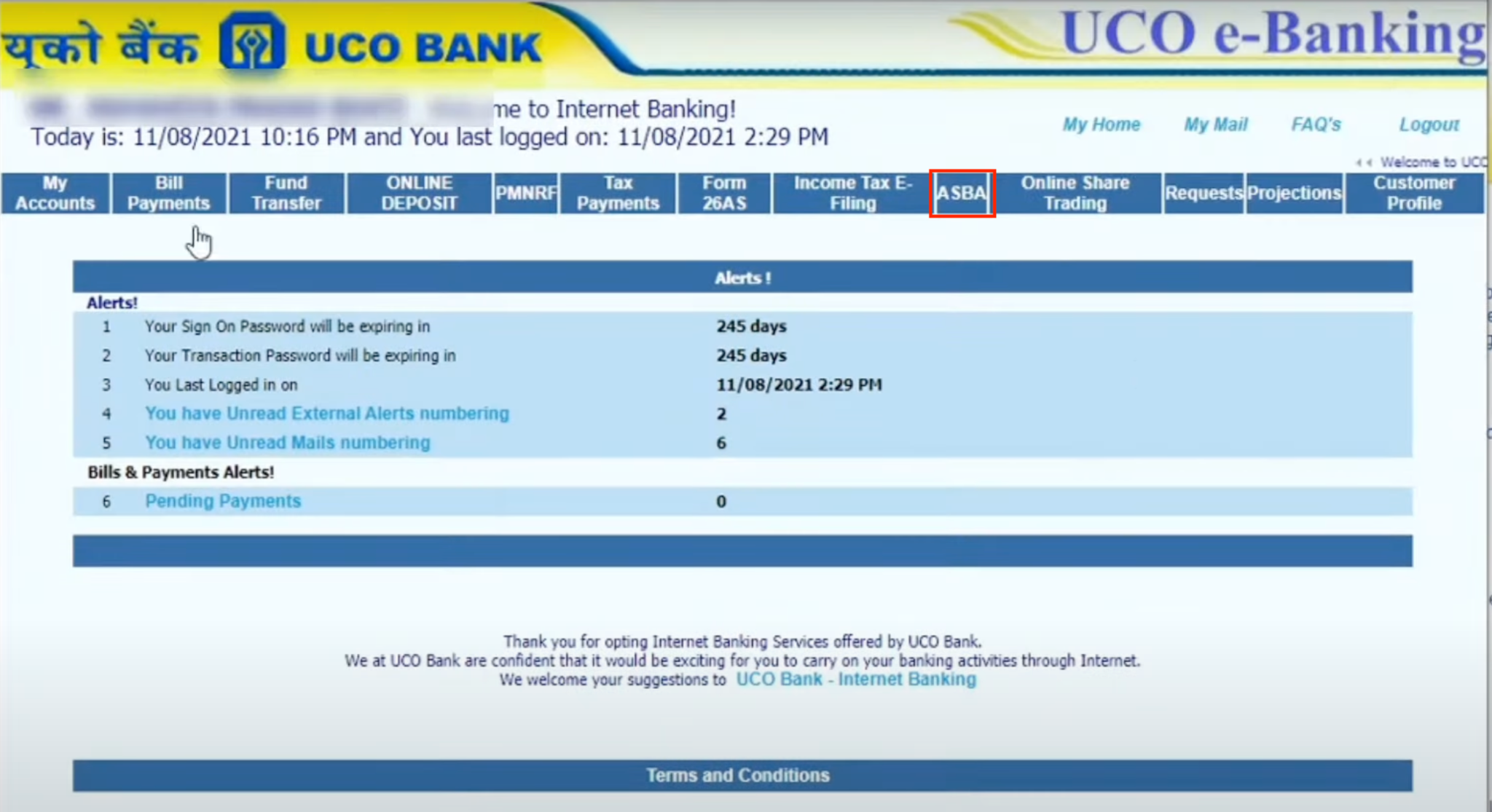Click the Requests menu item

click(1204, 193)
